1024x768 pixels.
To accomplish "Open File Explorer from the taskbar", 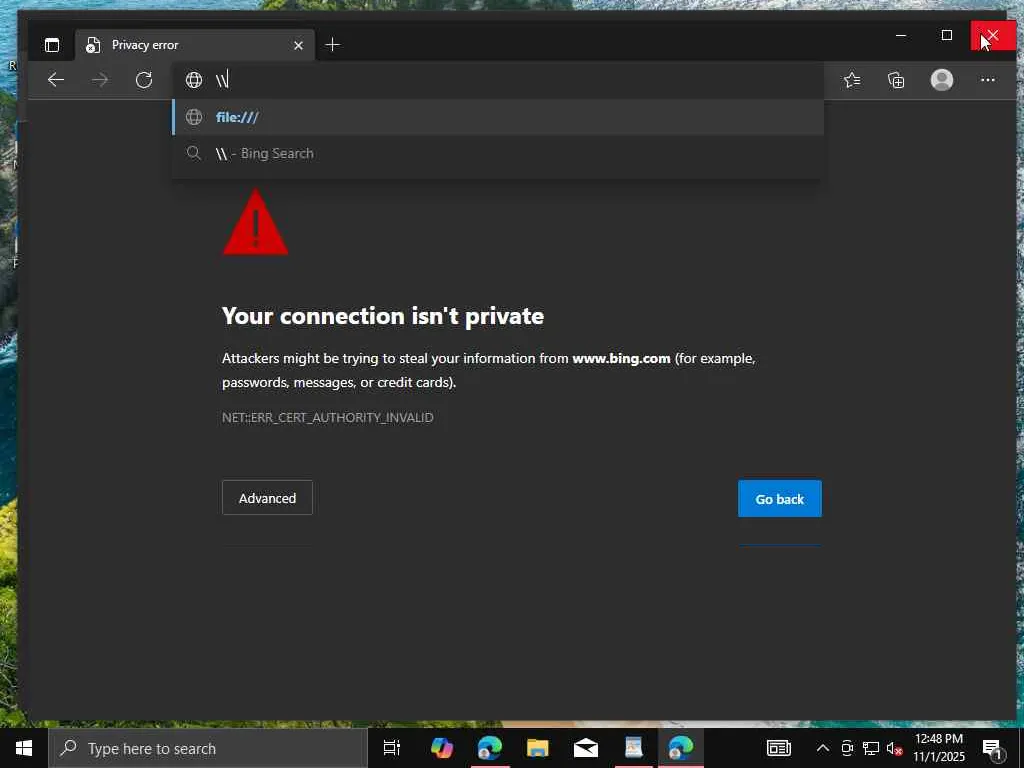I will click(537, 748).
